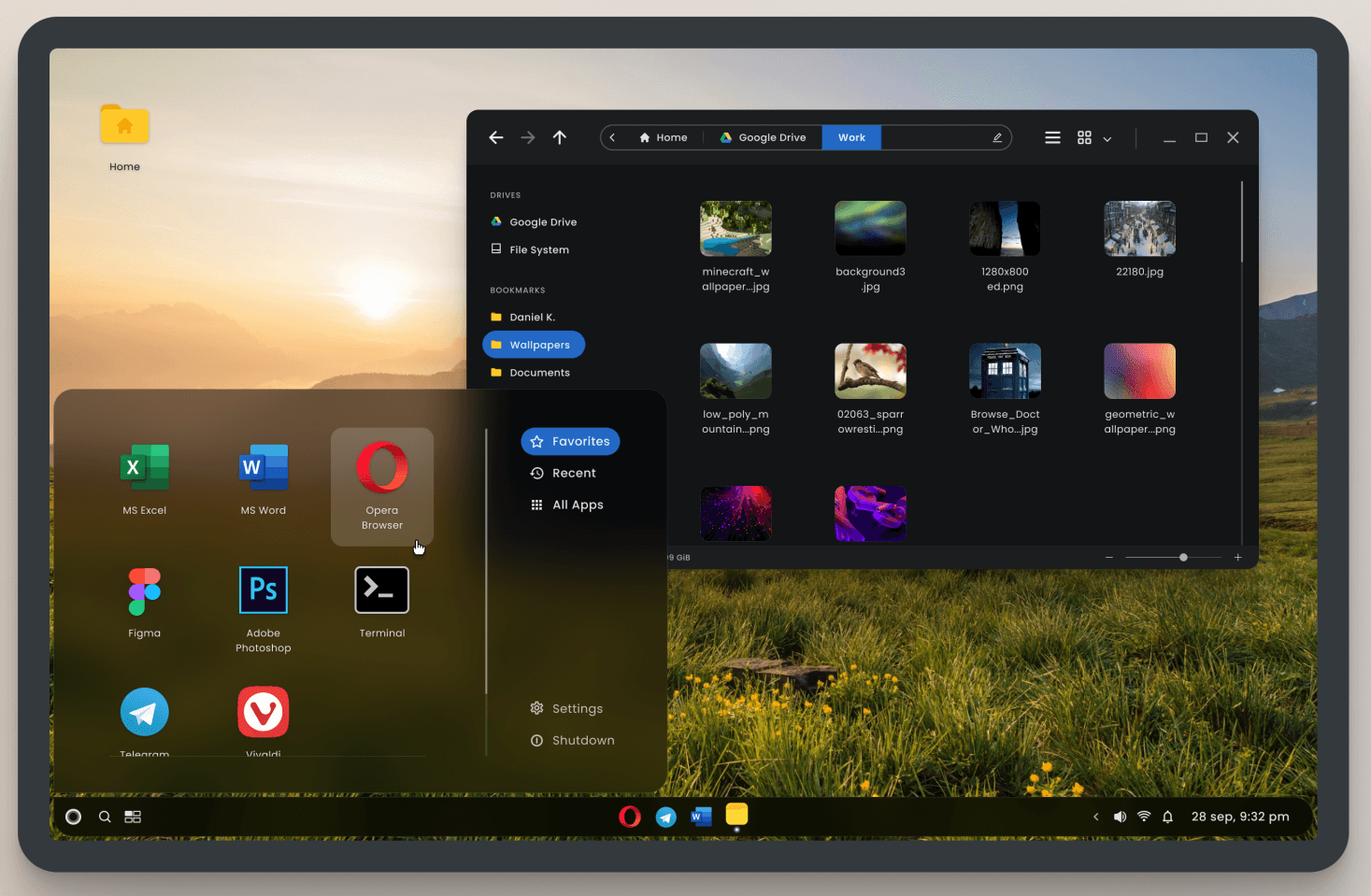
Task: Open the Daniel K. bookmark folder
Action: click(522, 318)
